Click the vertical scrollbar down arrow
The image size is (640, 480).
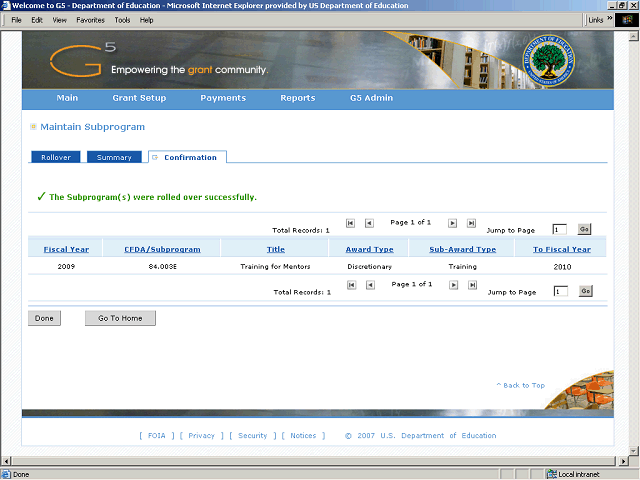[x=633, y=451]
